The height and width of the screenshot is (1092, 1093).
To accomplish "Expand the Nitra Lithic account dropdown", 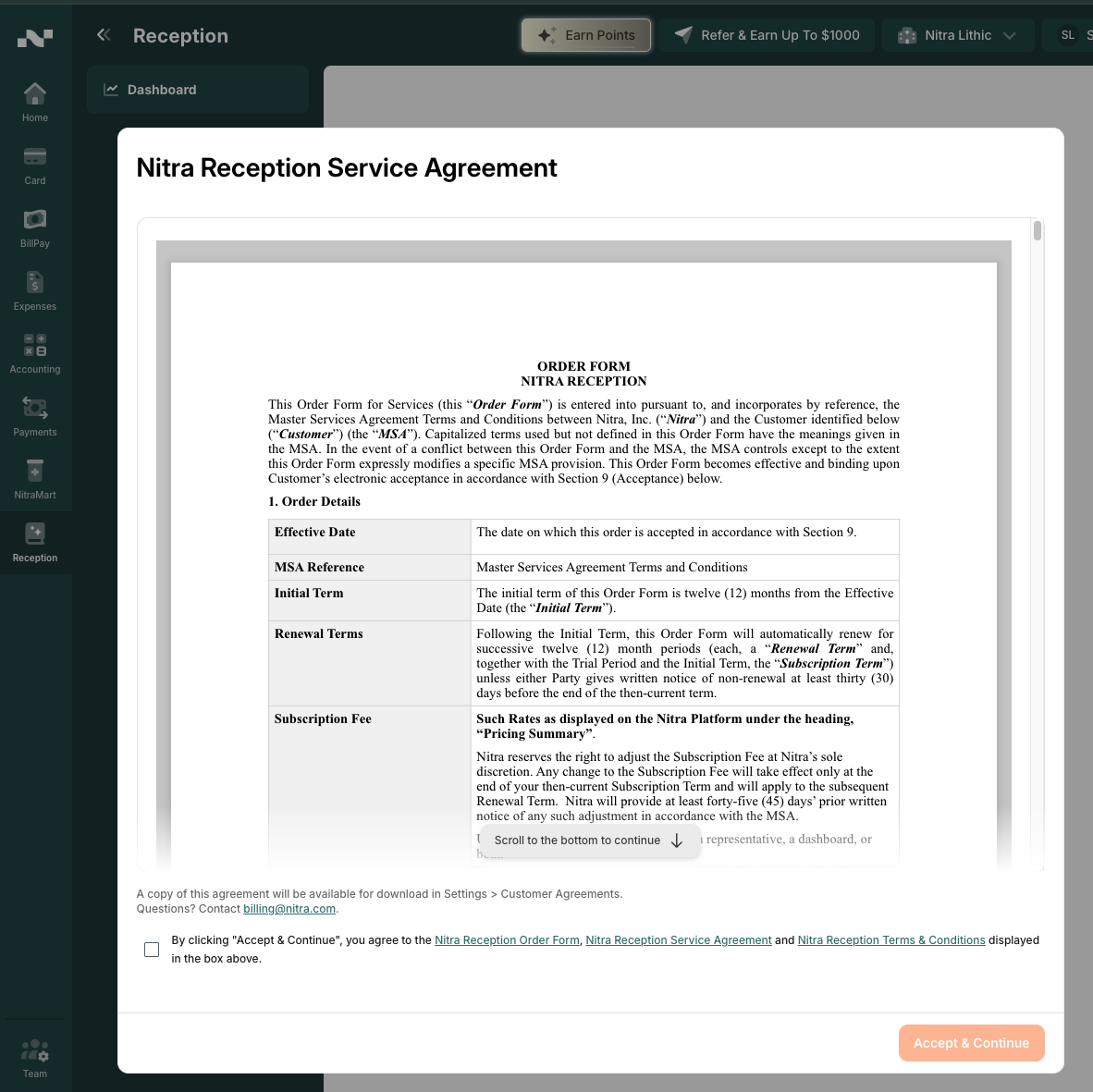I will [957, 35].
